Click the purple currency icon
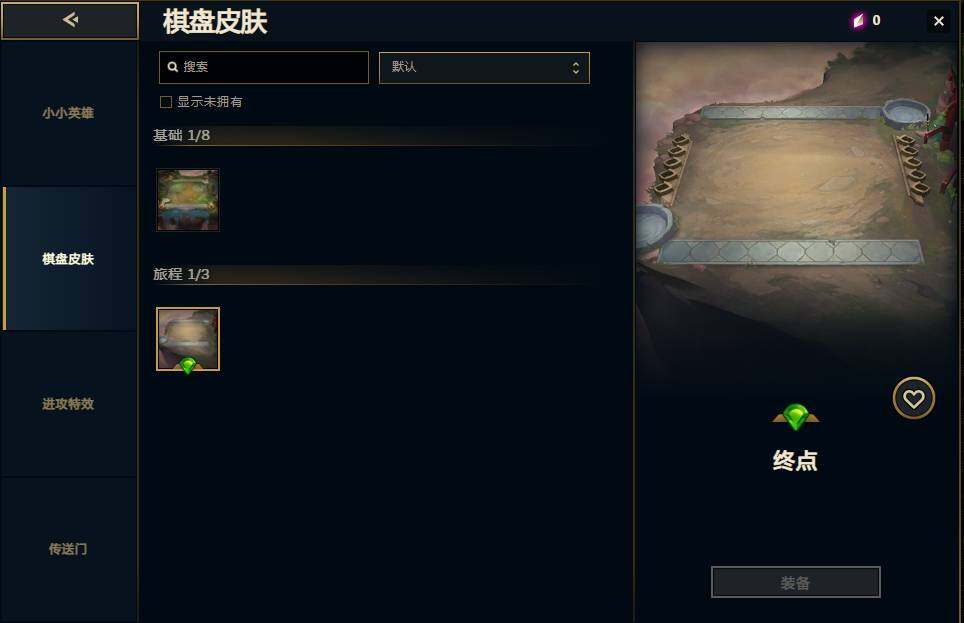The image size is (964, 623). tap(858, 21)
